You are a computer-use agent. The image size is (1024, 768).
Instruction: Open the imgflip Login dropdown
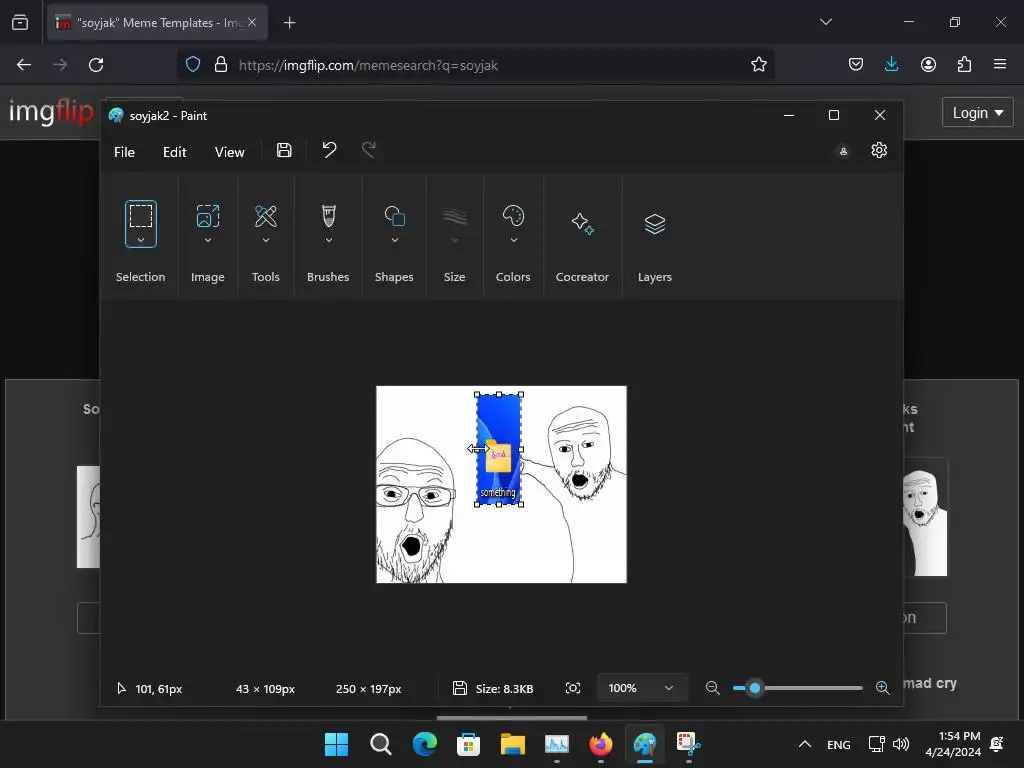click(x=978, y=113)
